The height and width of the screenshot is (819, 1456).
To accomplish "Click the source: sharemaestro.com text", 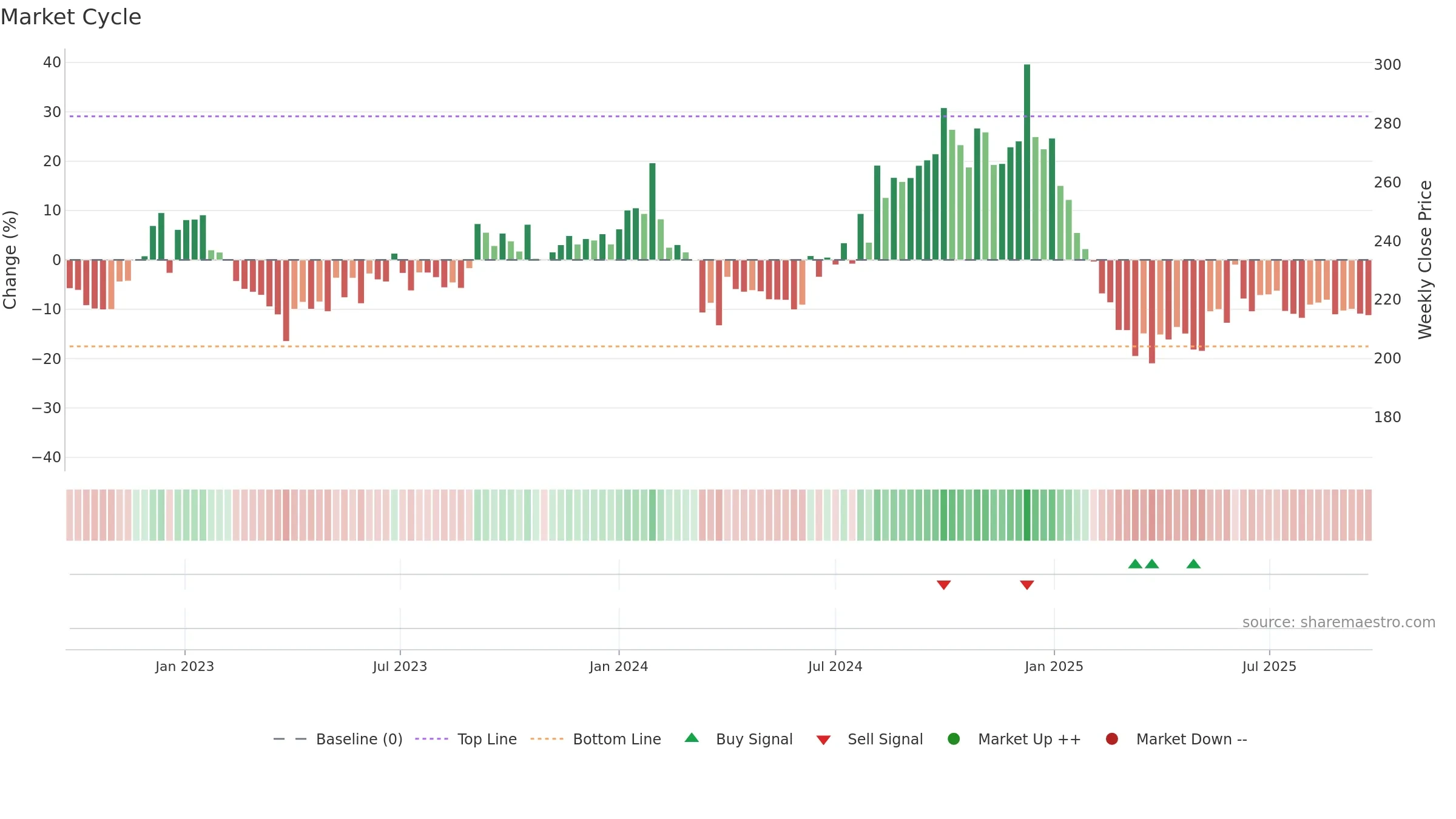I will 1339,622.
